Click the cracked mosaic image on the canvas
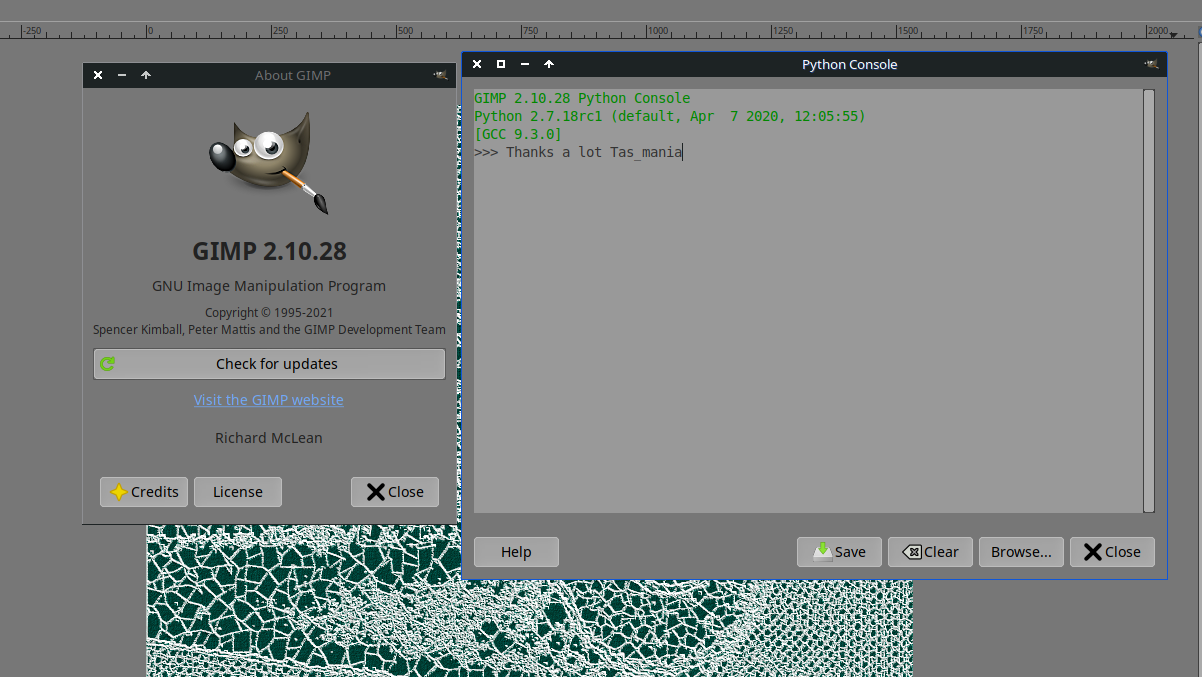 click(x=529, y=628)
